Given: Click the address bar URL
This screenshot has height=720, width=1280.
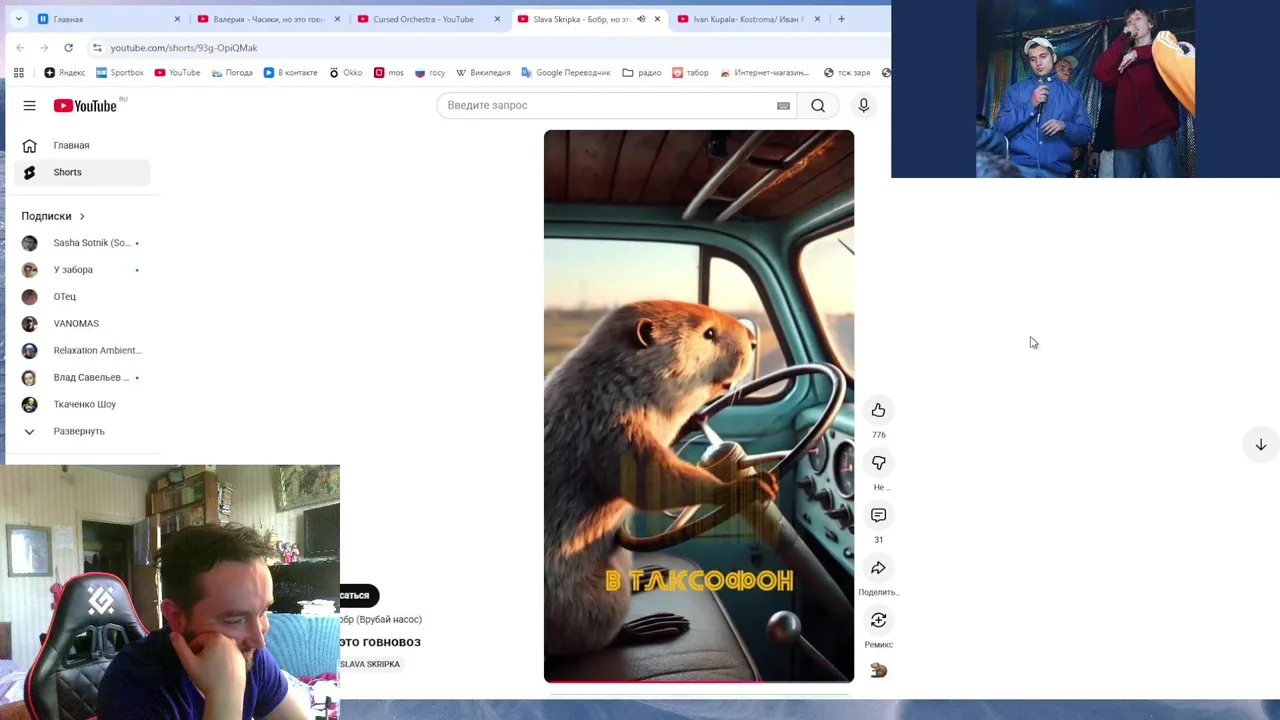Looking at the screenshot, I should 184,47.
